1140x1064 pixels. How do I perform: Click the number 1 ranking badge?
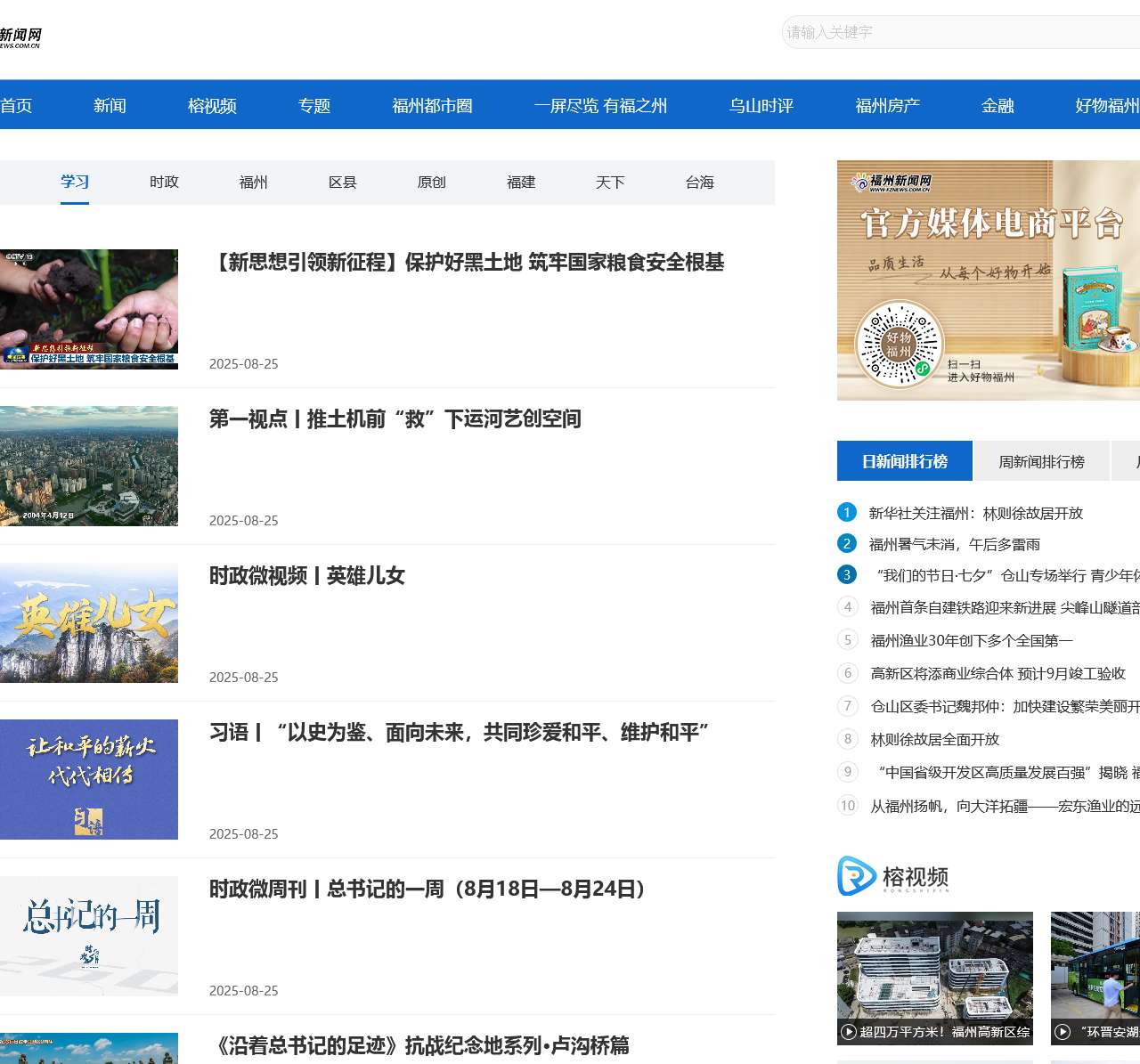844,512
